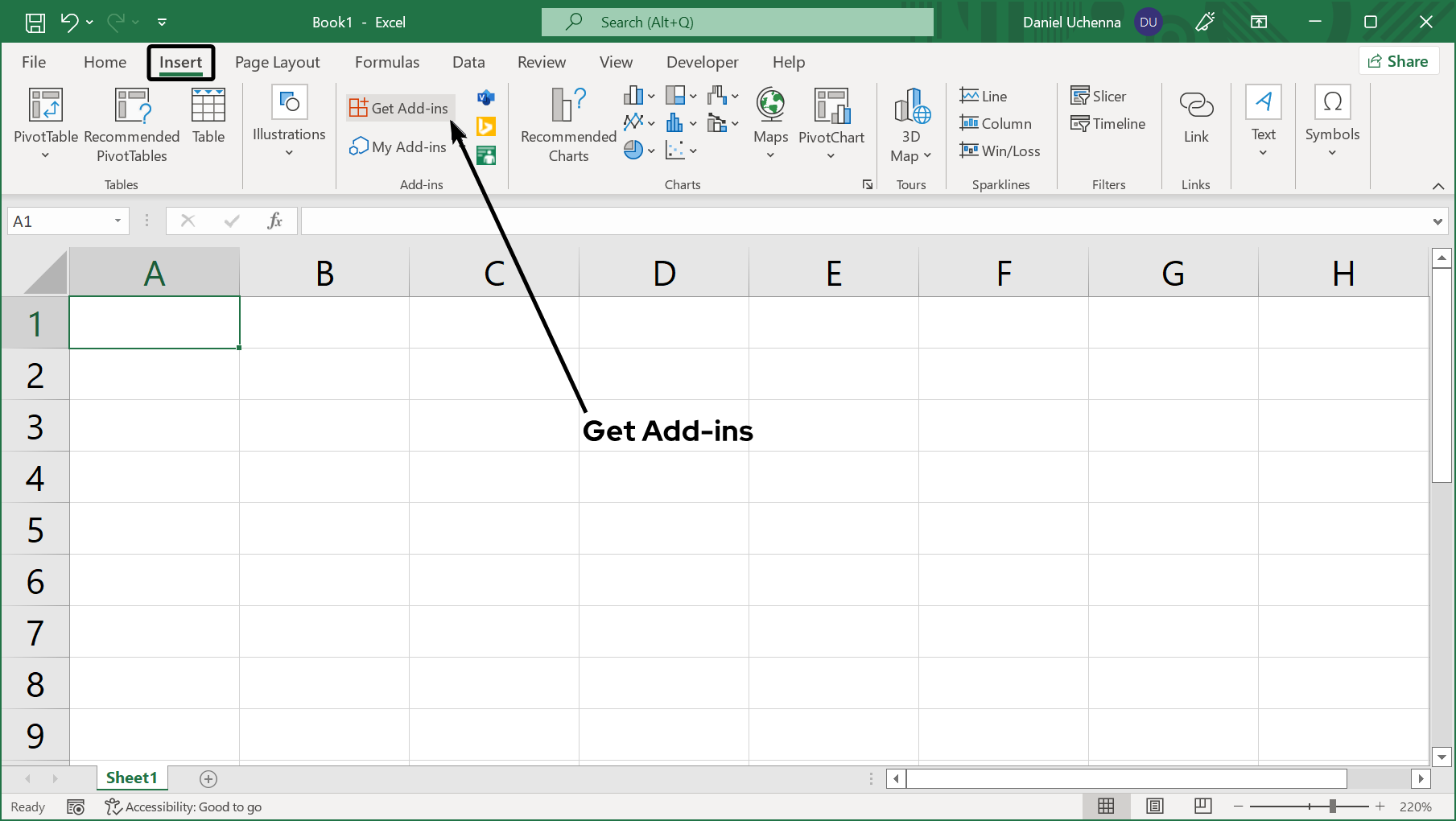Screen dimensions: 1456x821
Task: Click the Link icon
Action: tap(1196, 105)
